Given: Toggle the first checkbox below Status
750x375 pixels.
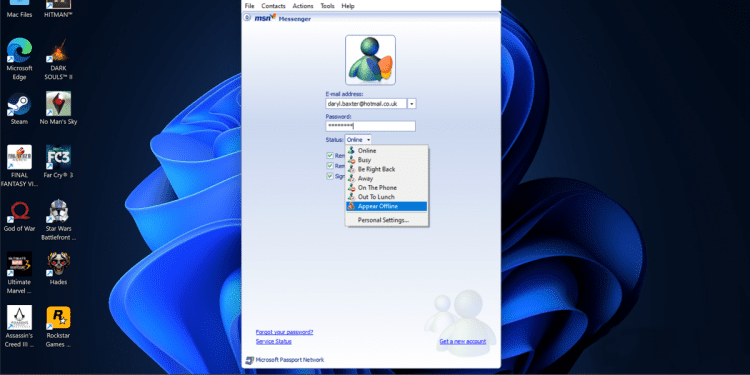Looking at the screenshot, I should point(330,155).
